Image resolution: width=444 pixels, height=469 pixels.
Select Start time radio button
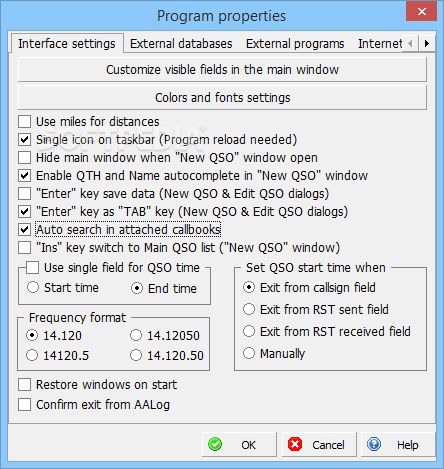point(33,288)
